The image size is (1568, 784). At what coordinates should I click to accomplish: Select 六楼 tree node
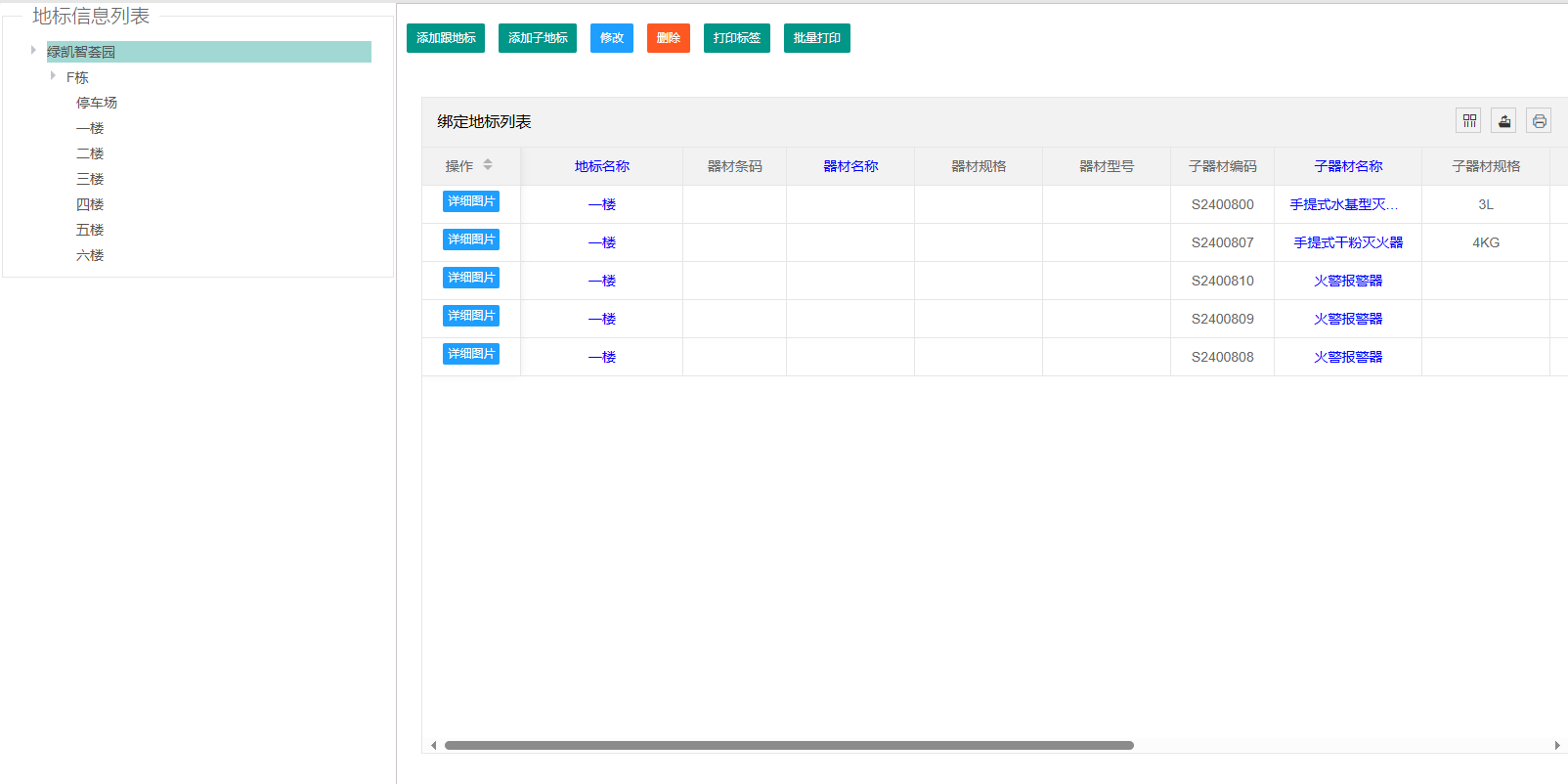90,255
